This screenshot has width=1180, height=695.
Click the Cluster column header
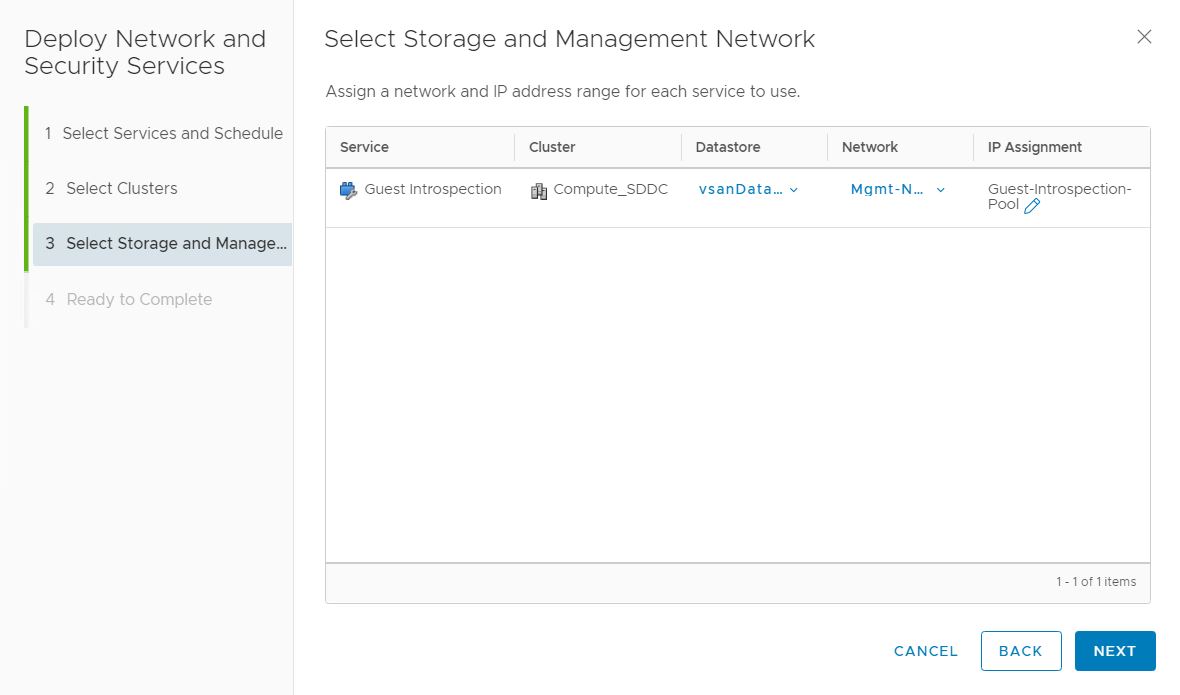552,147
